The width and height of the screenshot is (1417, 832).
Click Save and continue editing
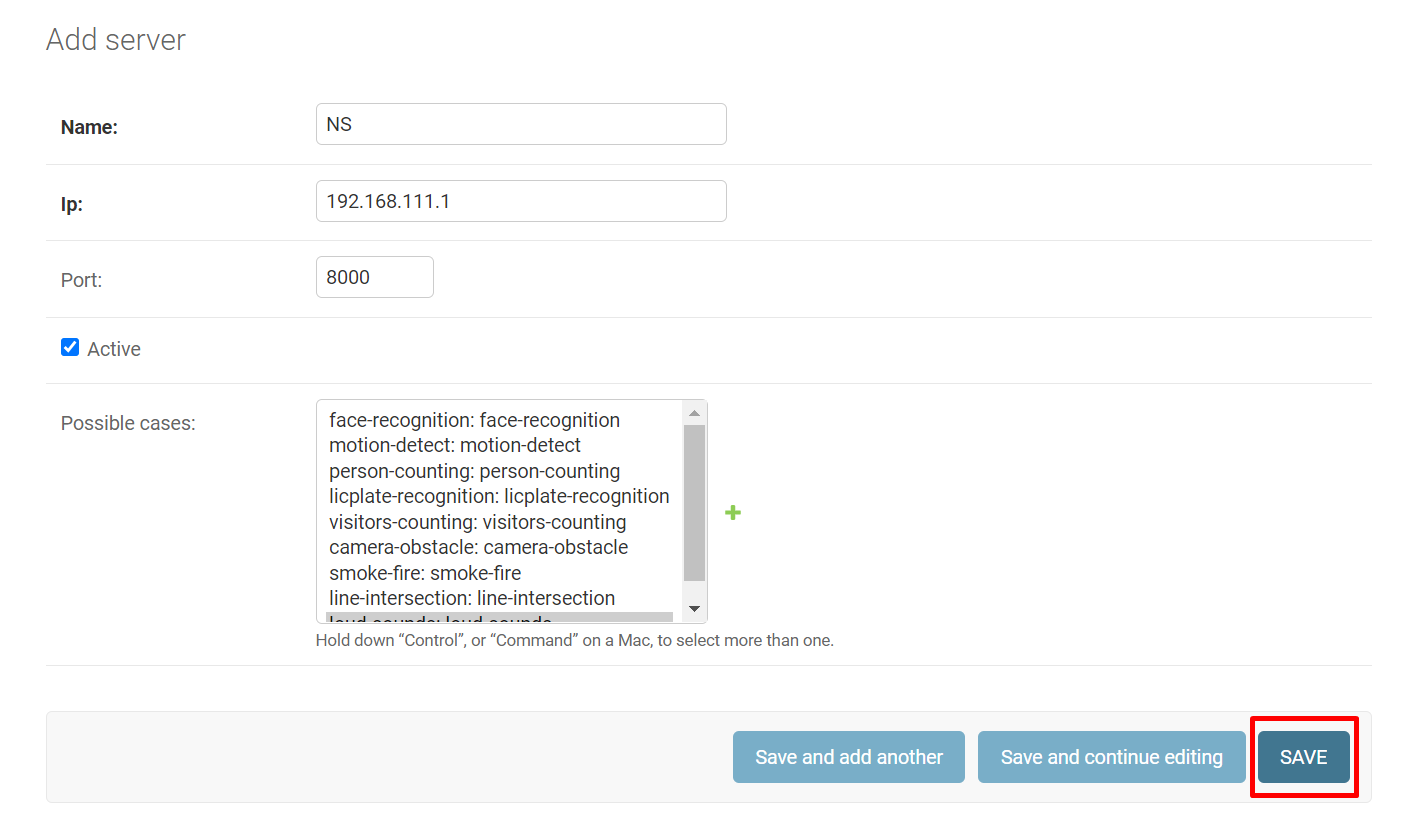point(1111,757)
